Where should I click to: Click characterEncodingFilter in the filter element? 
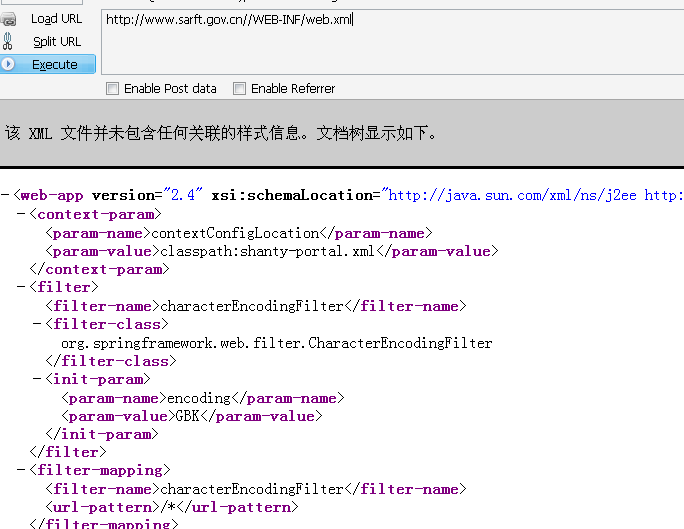coord(252,306)
